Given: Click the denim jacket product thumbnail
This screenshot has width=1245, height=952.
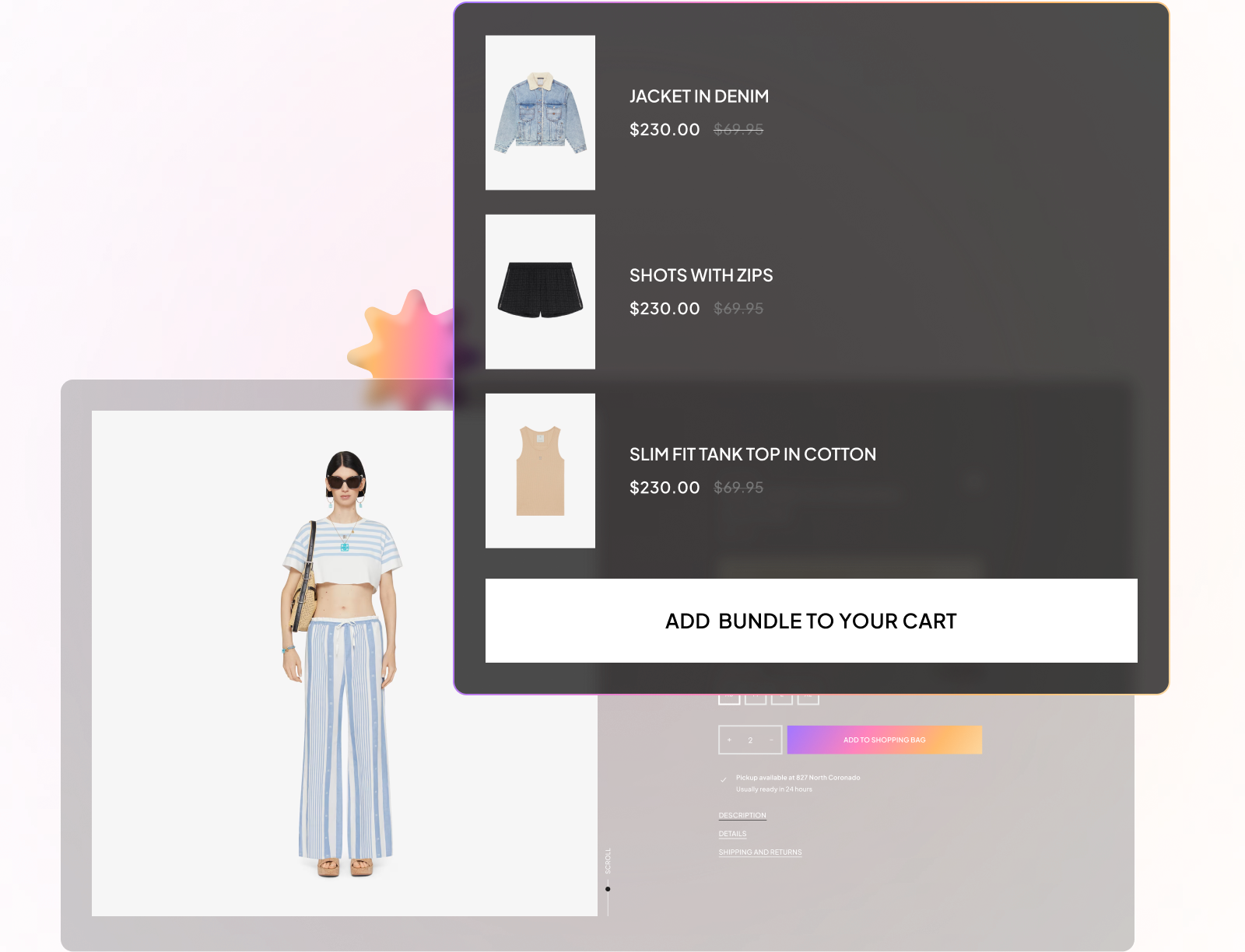Looking at the screenshot, I should (540, 112).
